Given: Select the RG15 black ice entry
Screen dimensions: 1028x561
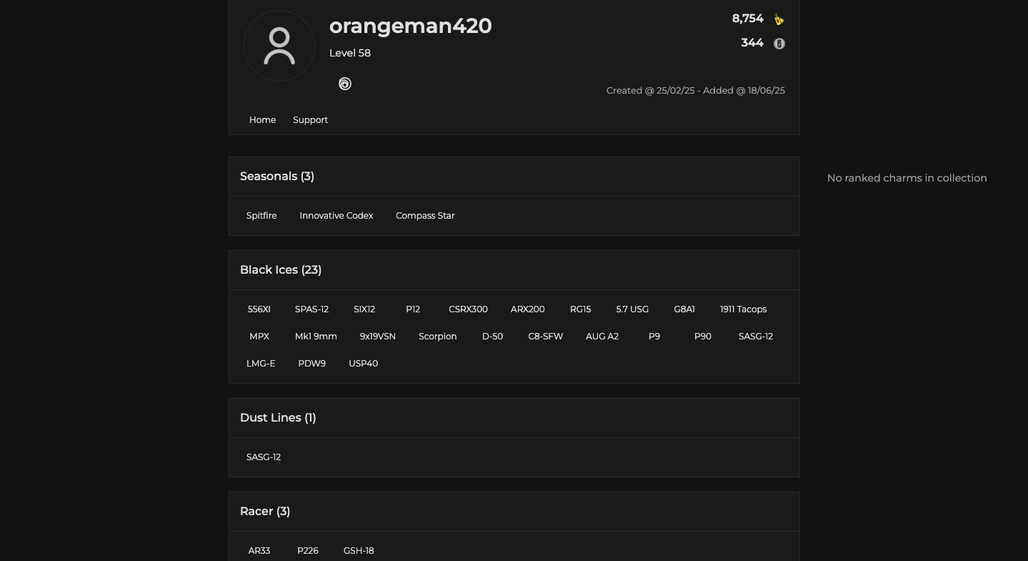Looking at the screenshot, I should point(580,309).
